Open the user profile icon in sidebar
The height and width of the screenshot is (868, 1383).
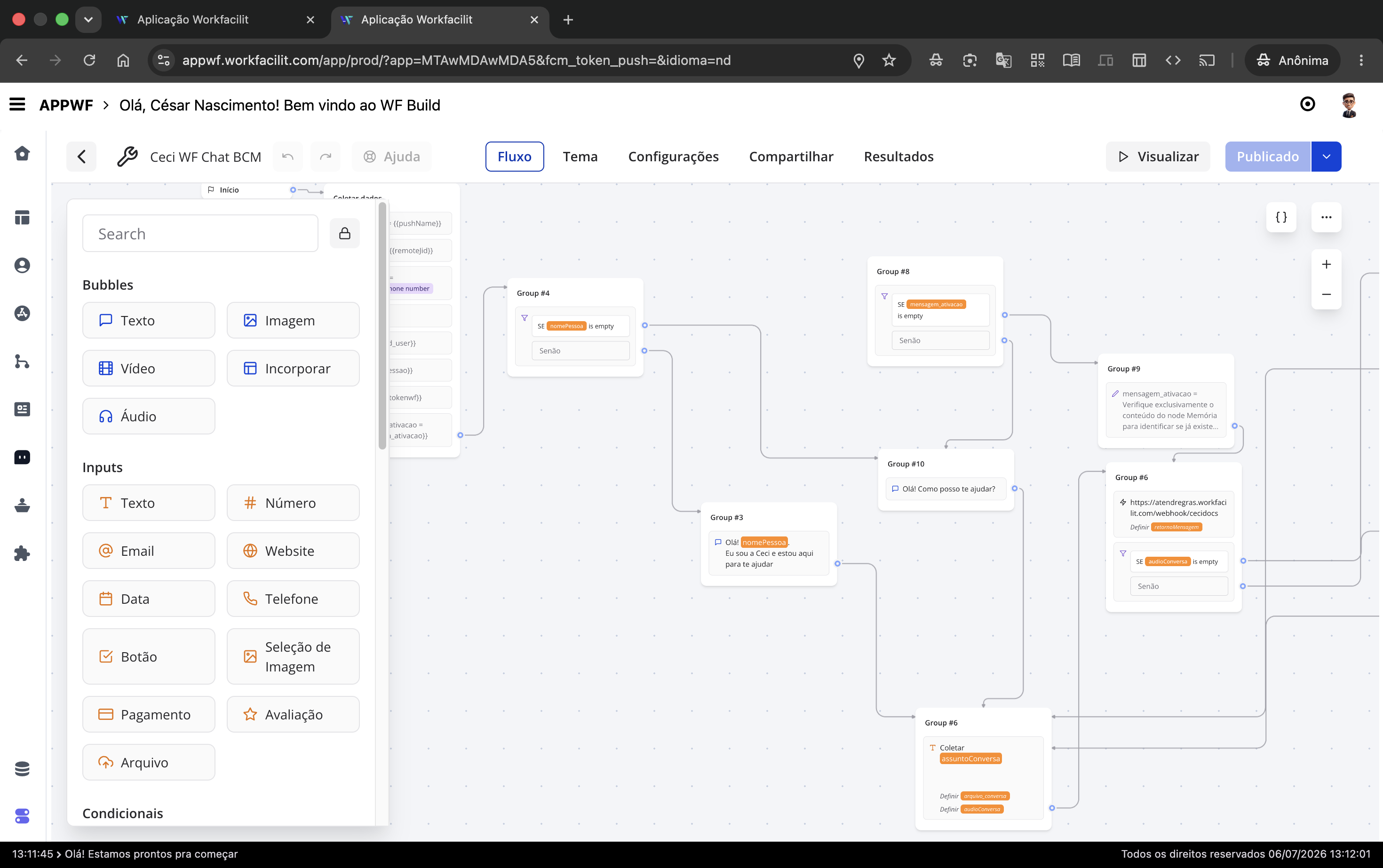click(x=22, y=265)
